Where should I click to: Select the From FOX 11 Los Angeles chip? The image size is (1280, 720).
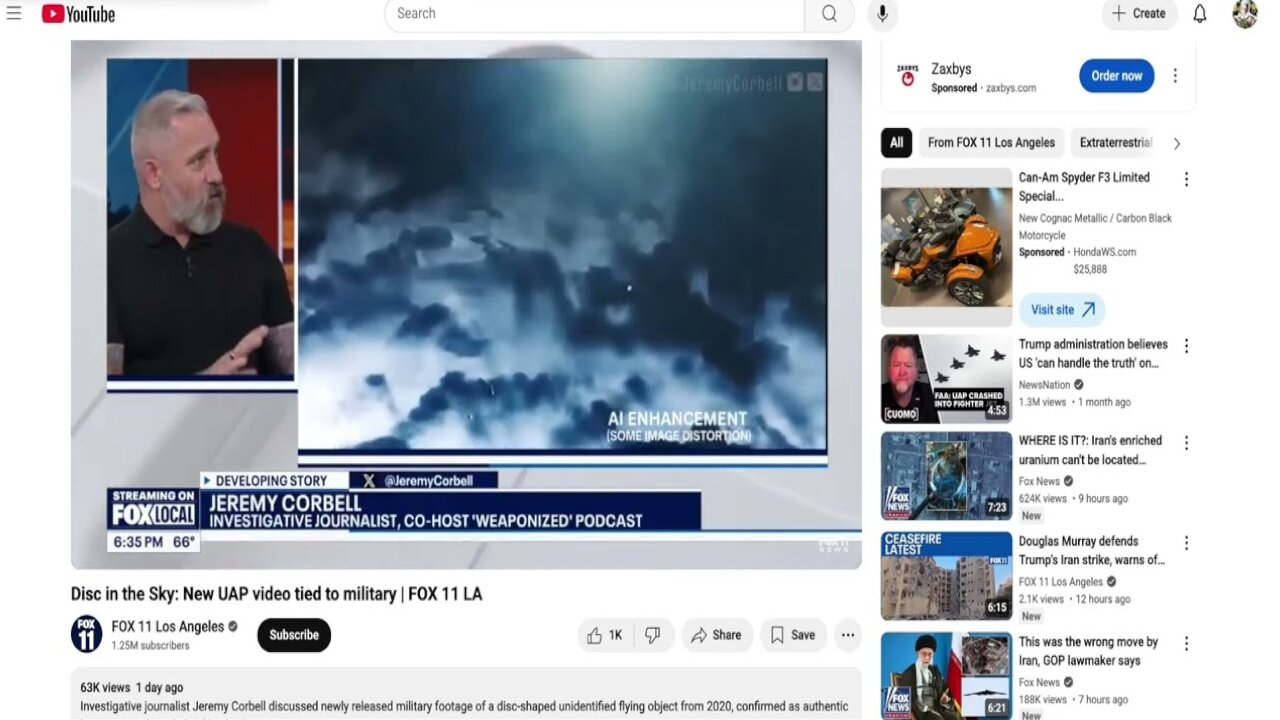click(x=991, y=143)
